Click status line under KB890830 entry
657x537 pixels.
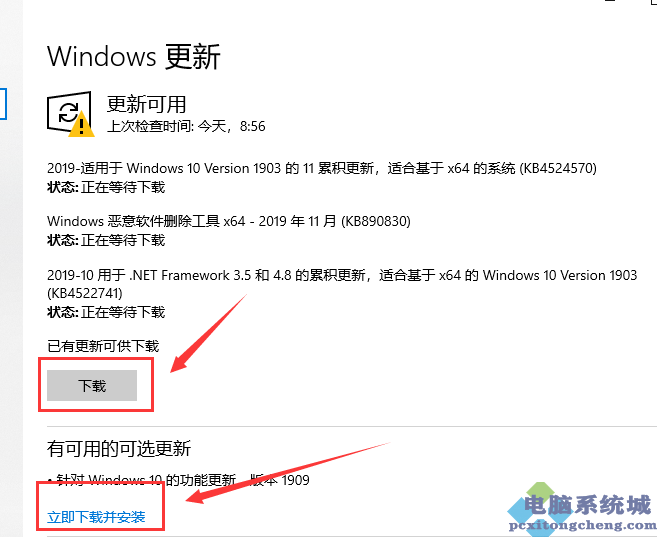(106, 240)
